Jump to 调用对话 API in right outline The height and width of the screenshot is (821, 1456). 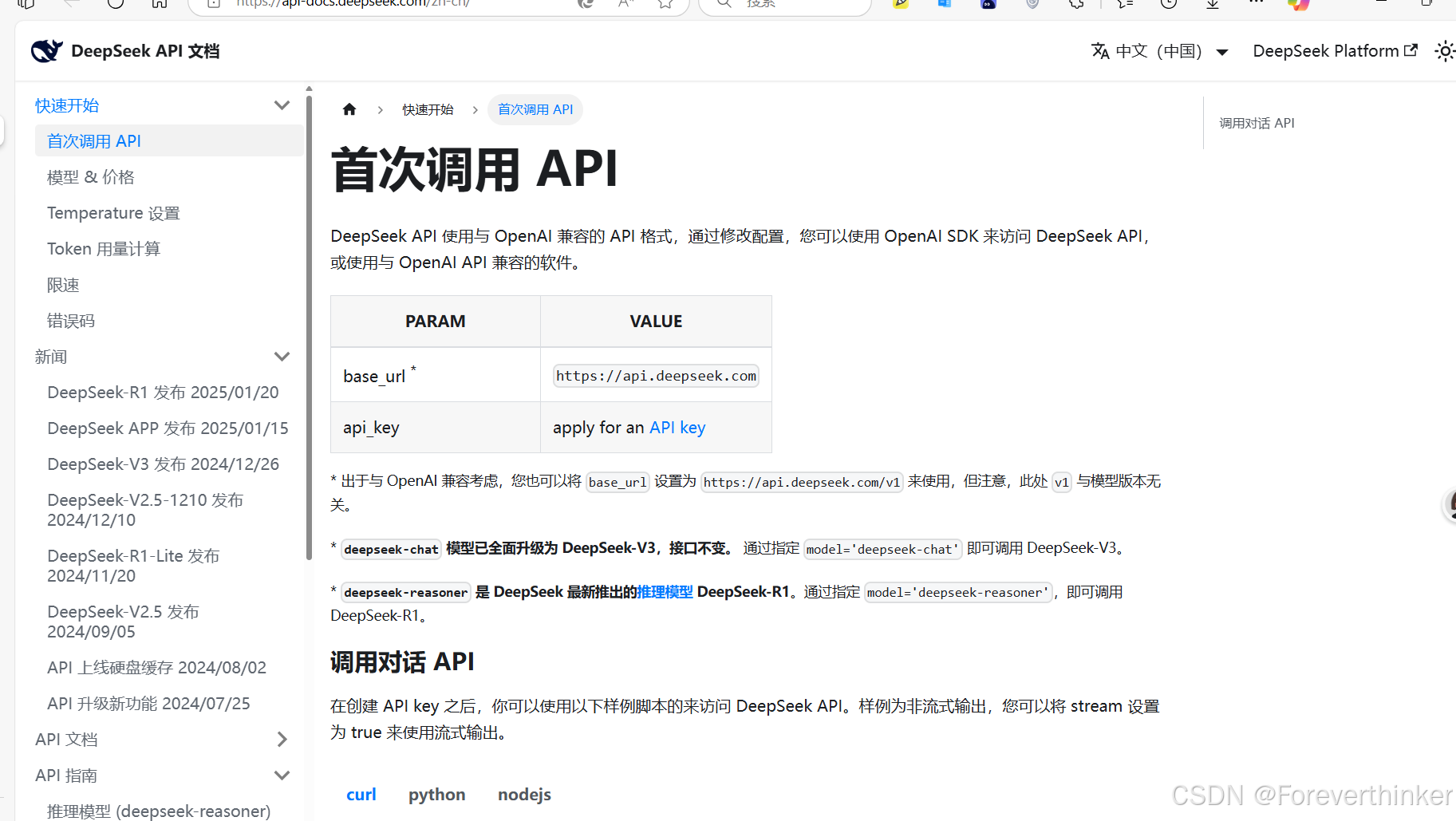point(1257,123)
